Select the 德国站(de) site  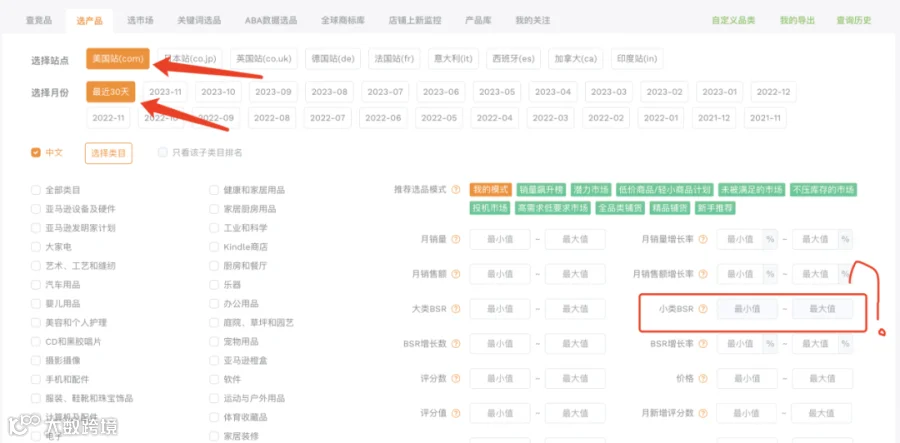[333, 59]
